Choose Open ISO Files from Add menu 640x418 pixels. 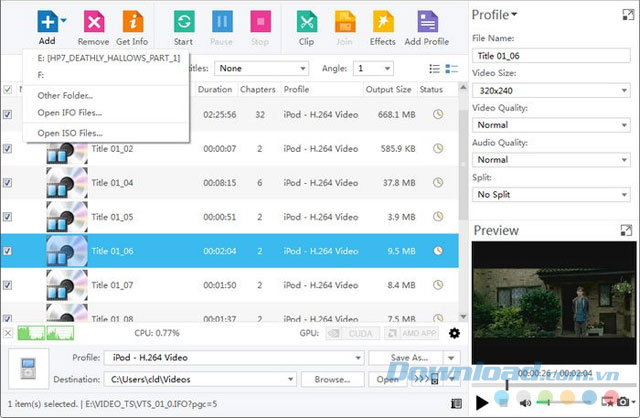[70, 133]
